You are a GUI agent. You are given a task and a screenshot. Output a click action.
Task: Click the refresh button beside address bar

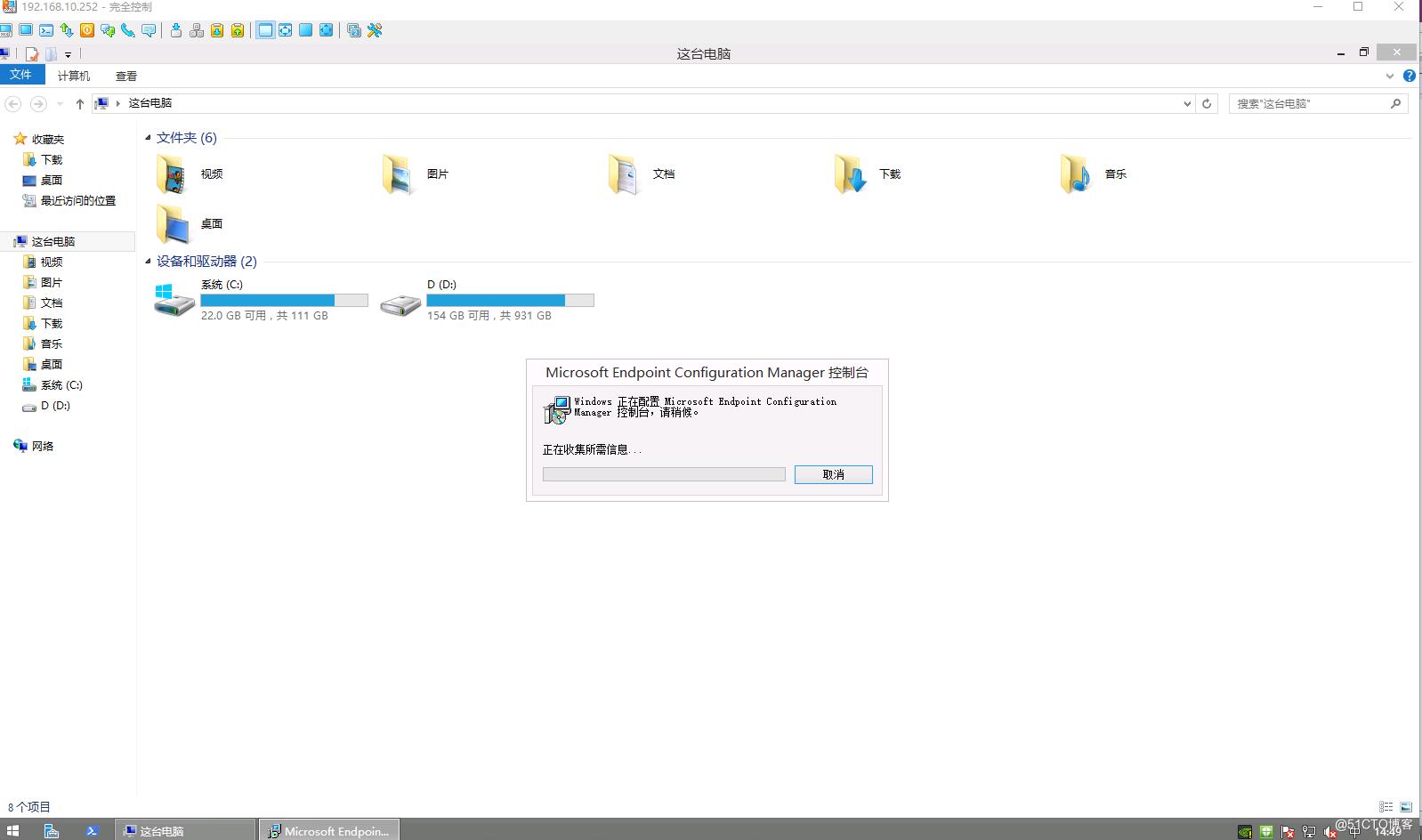pyautogui.click(x=1207, y=104)
